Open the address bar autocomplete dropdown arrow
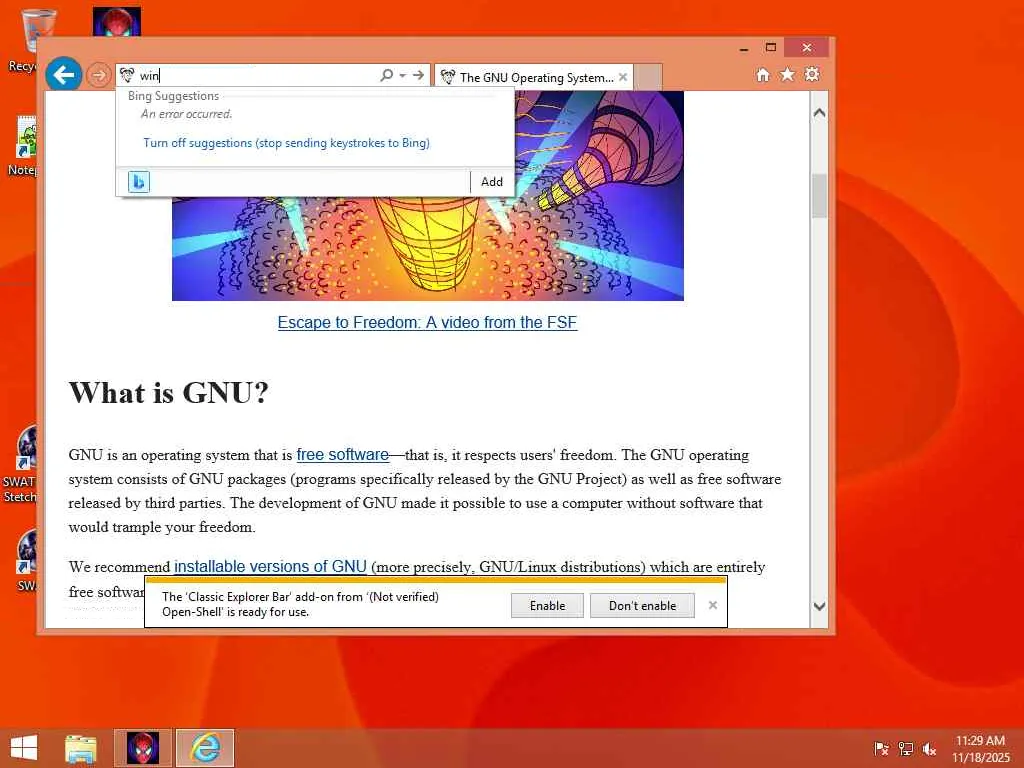1024x768 pixels. pyautogui.click(x=403, y=76)
